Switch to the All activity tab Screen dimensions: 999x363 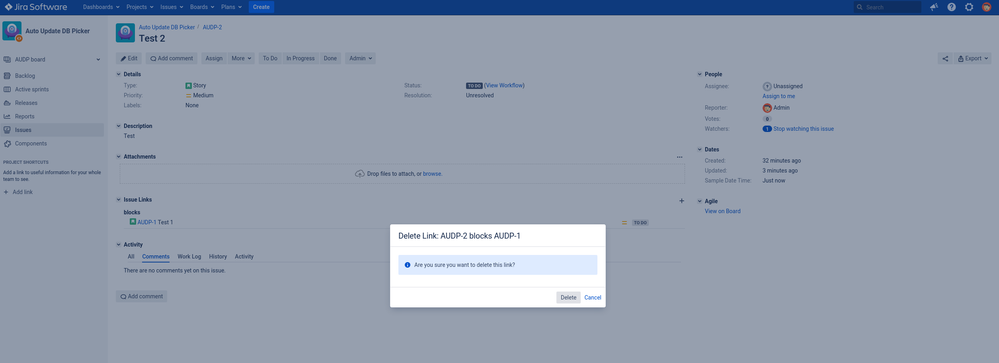pyautogui.click(x=131, y=257)
